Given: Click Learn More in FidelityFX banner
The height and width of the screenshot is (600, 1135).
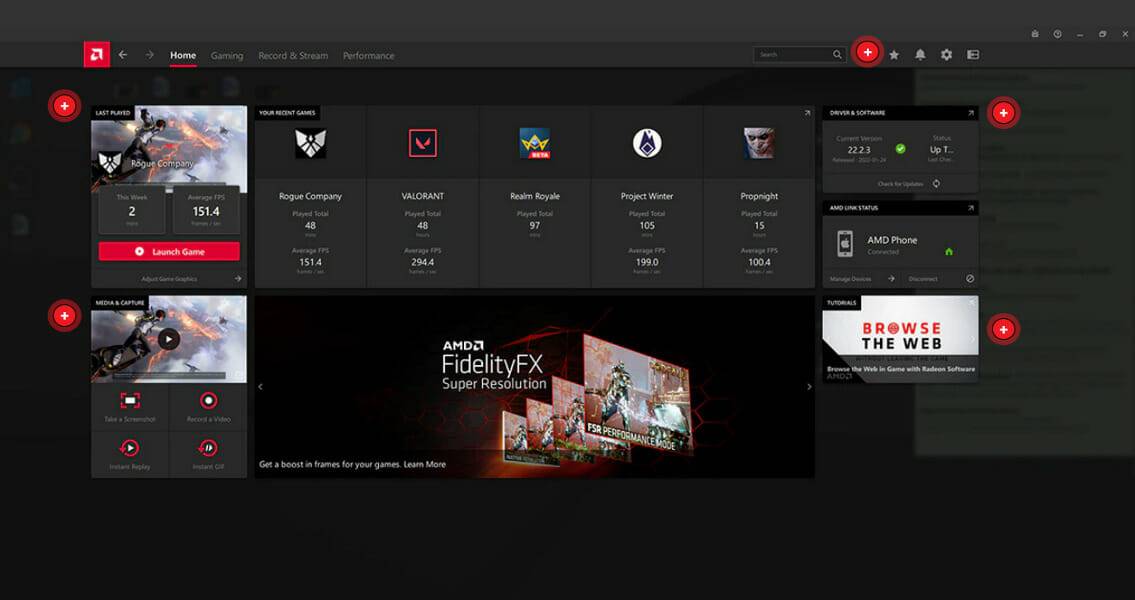Looking at the screenshot, I should (425, 464).
